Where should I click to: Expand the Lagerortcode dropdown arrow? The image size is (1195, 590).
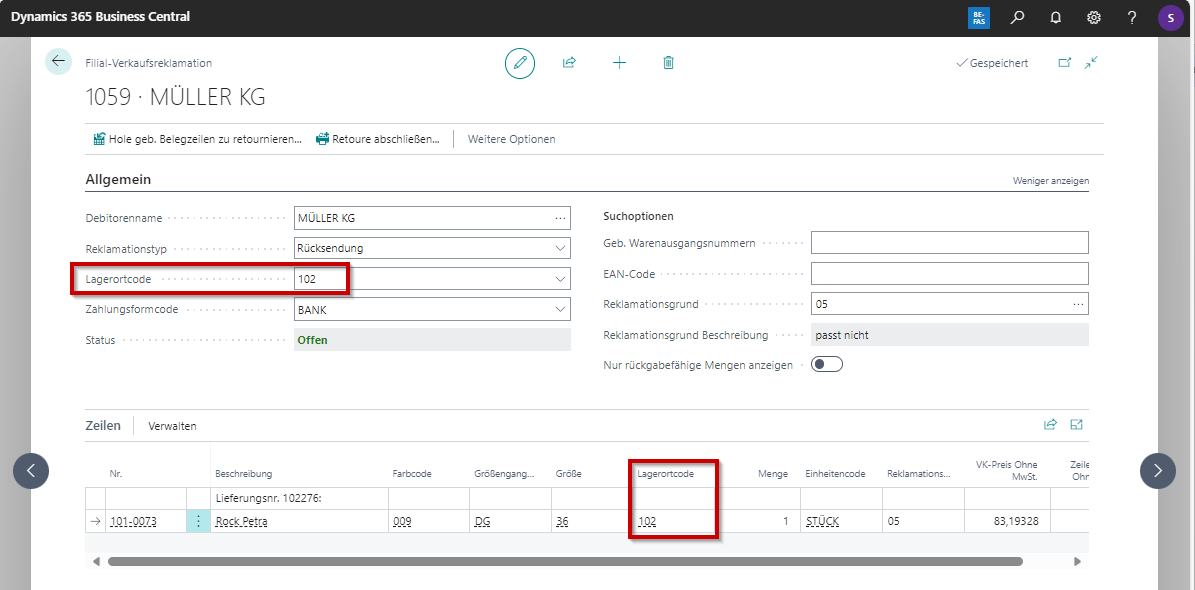(x=559, y=280)
